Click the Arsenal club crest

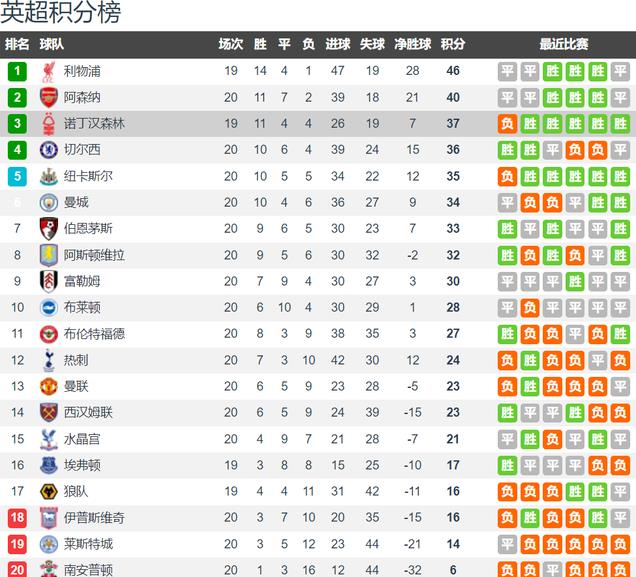click(x=49, y=98)
